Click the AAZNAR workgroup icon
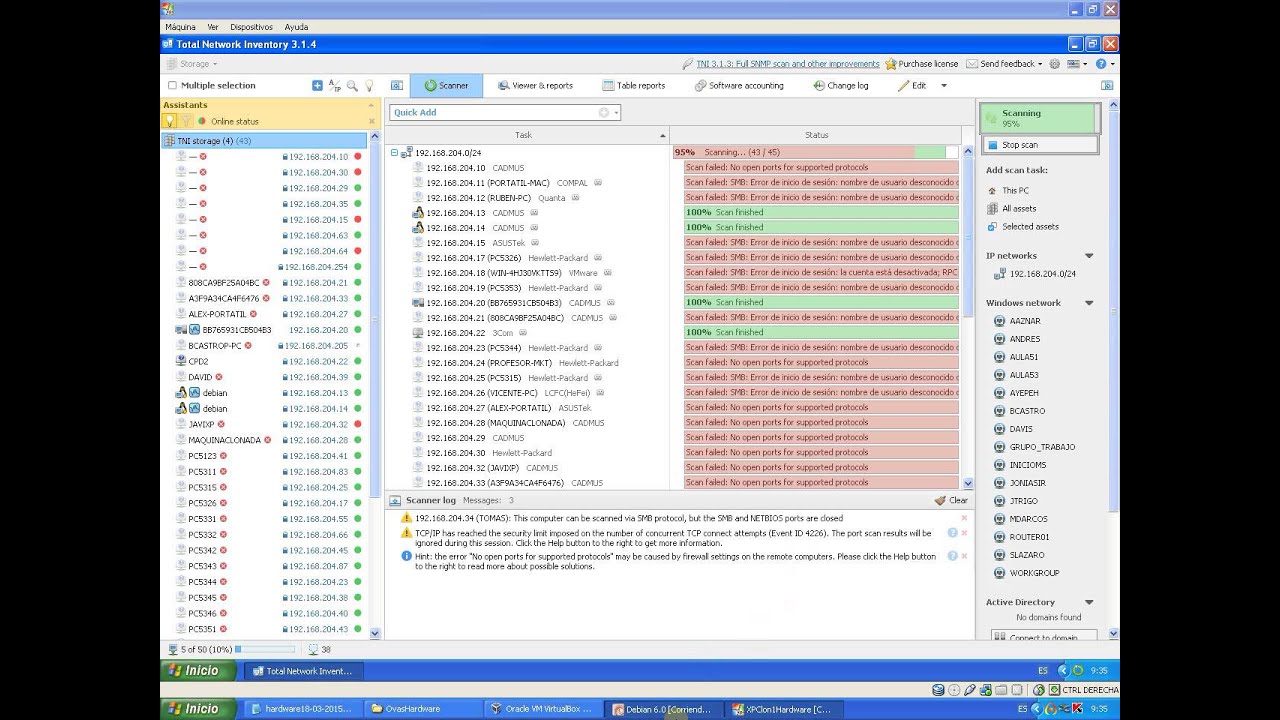This screenshot has width=1280, height=720. click(x=1000, y=321)
